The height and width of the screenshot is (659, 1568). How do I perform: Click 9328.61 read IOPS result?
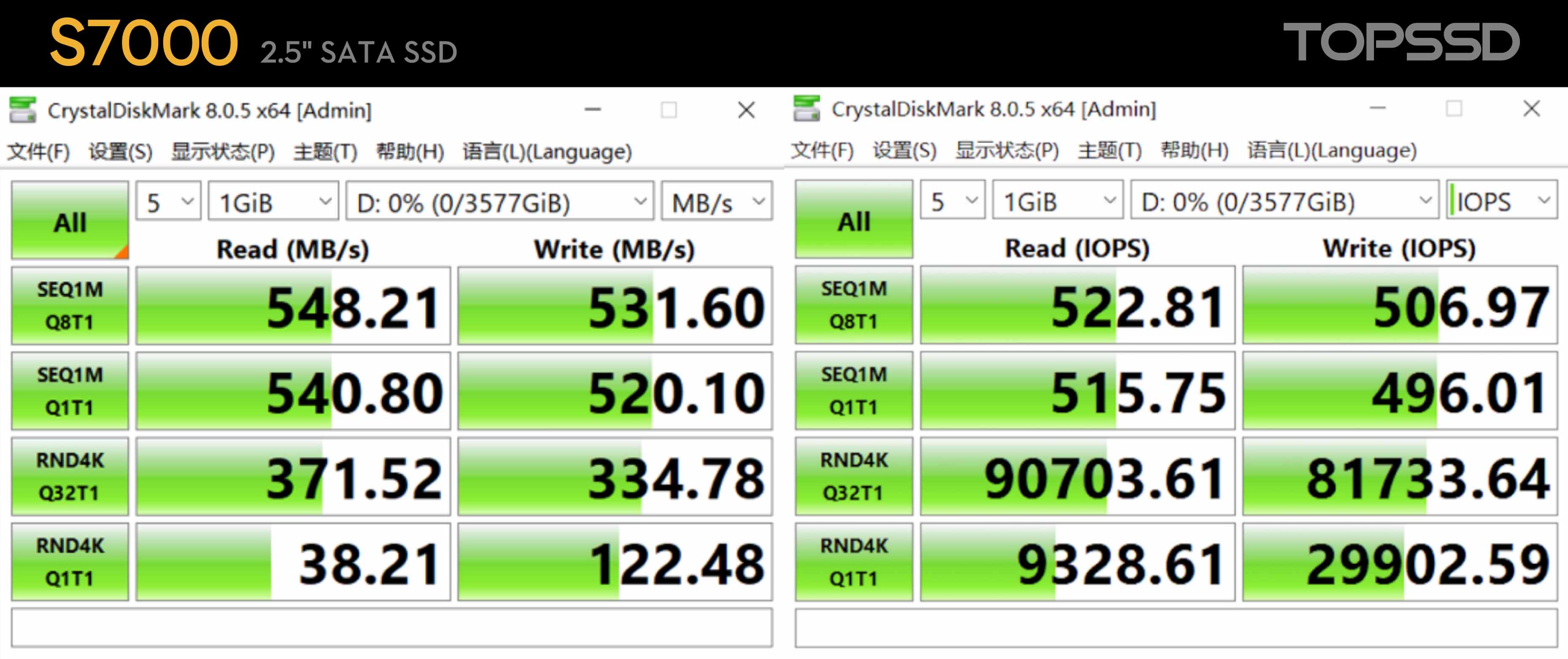tap(1077, 561)
